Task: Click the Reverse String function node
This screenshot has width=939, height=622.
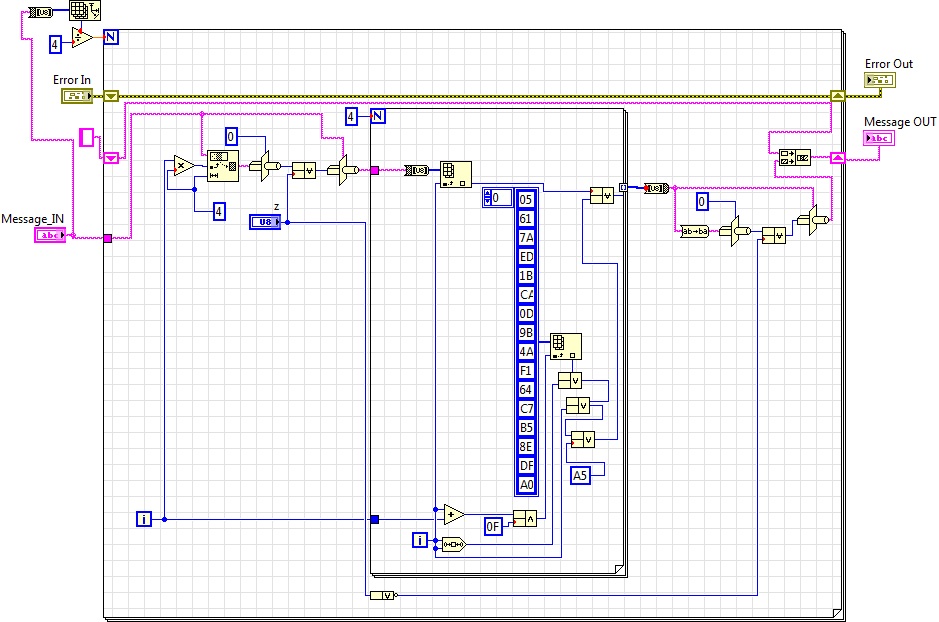Action: coord(694,232)
